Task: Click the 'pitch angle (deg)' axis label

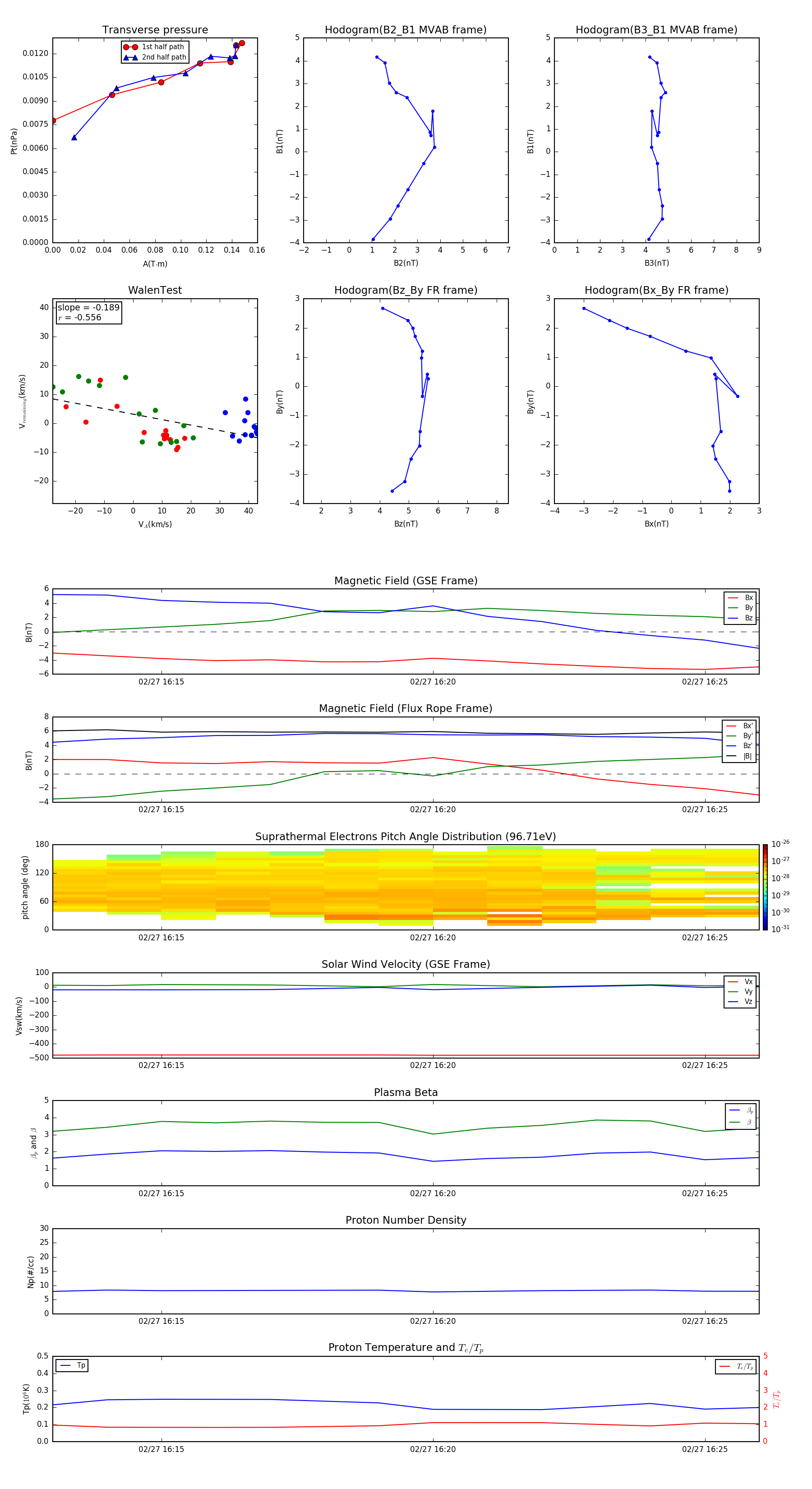Action: coord(25,887)
